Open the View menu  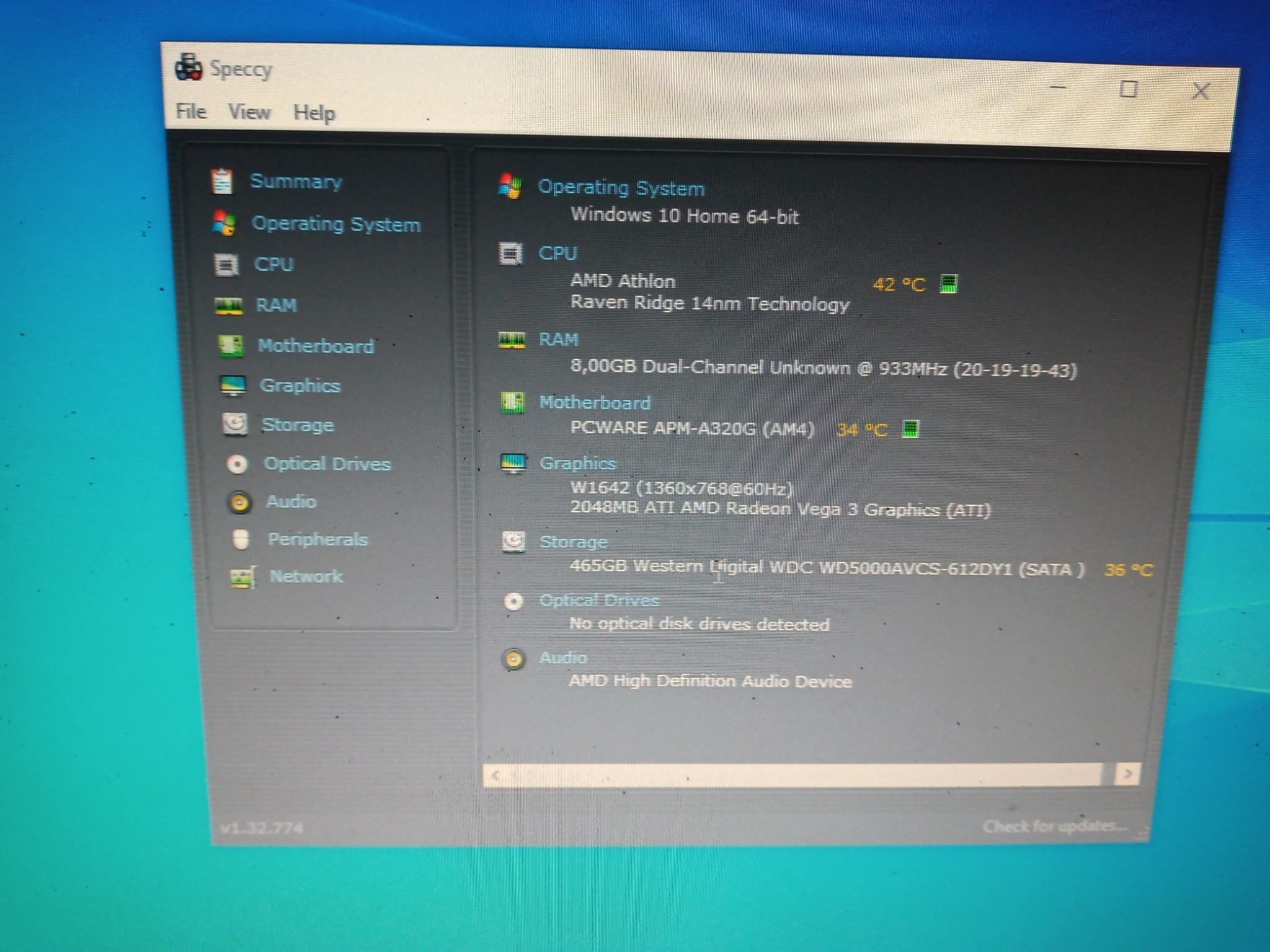coord(249,112)
